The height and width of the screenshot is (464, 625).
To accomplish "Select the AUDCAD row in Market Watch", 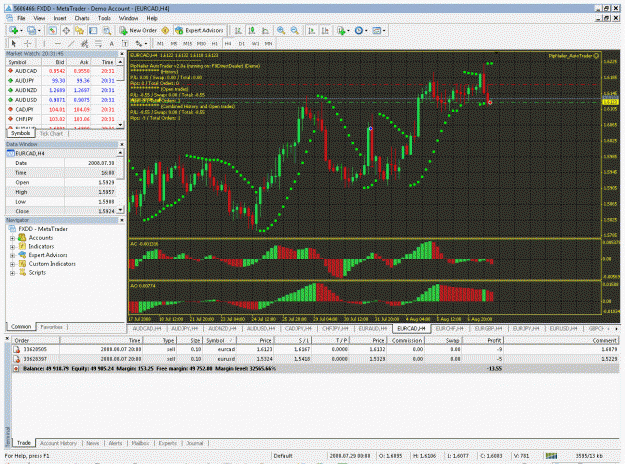I will tap(62, 71).
